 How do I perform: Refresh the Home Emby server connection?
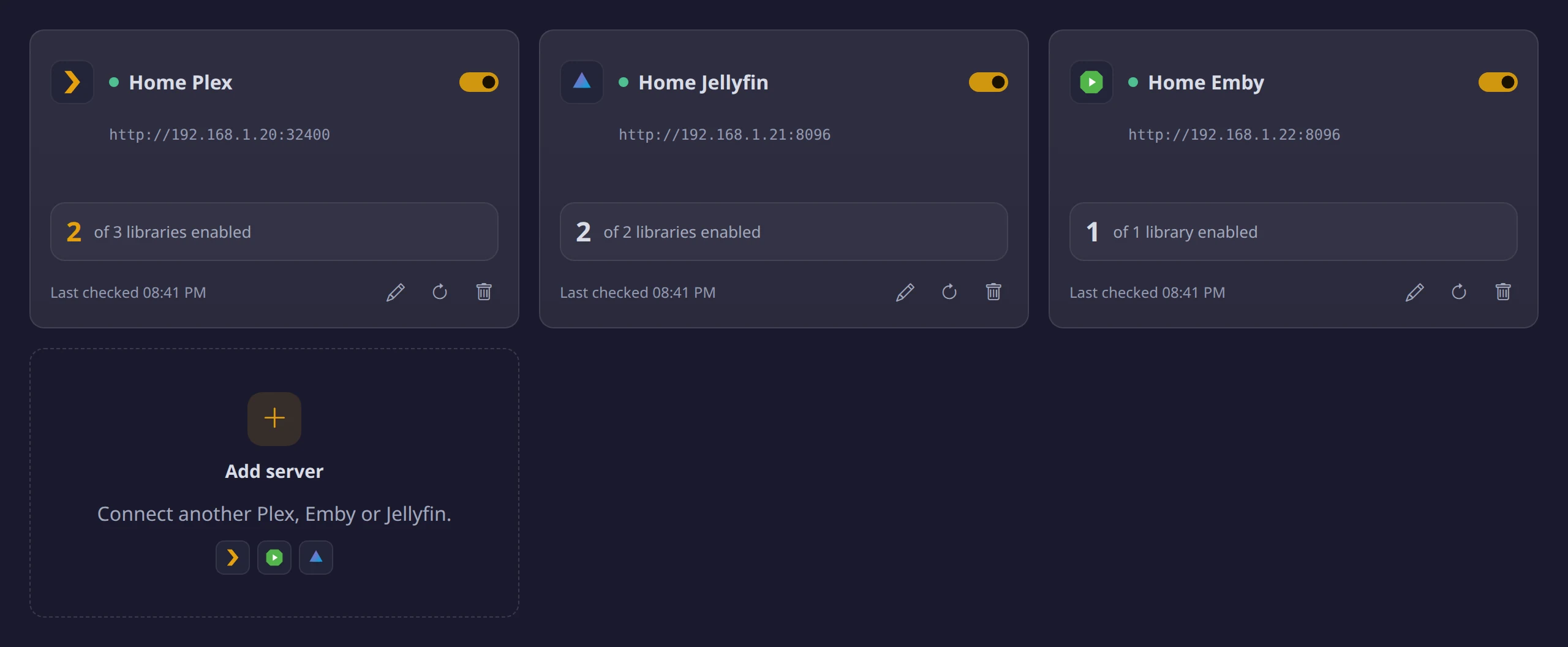coord(1459,292)
